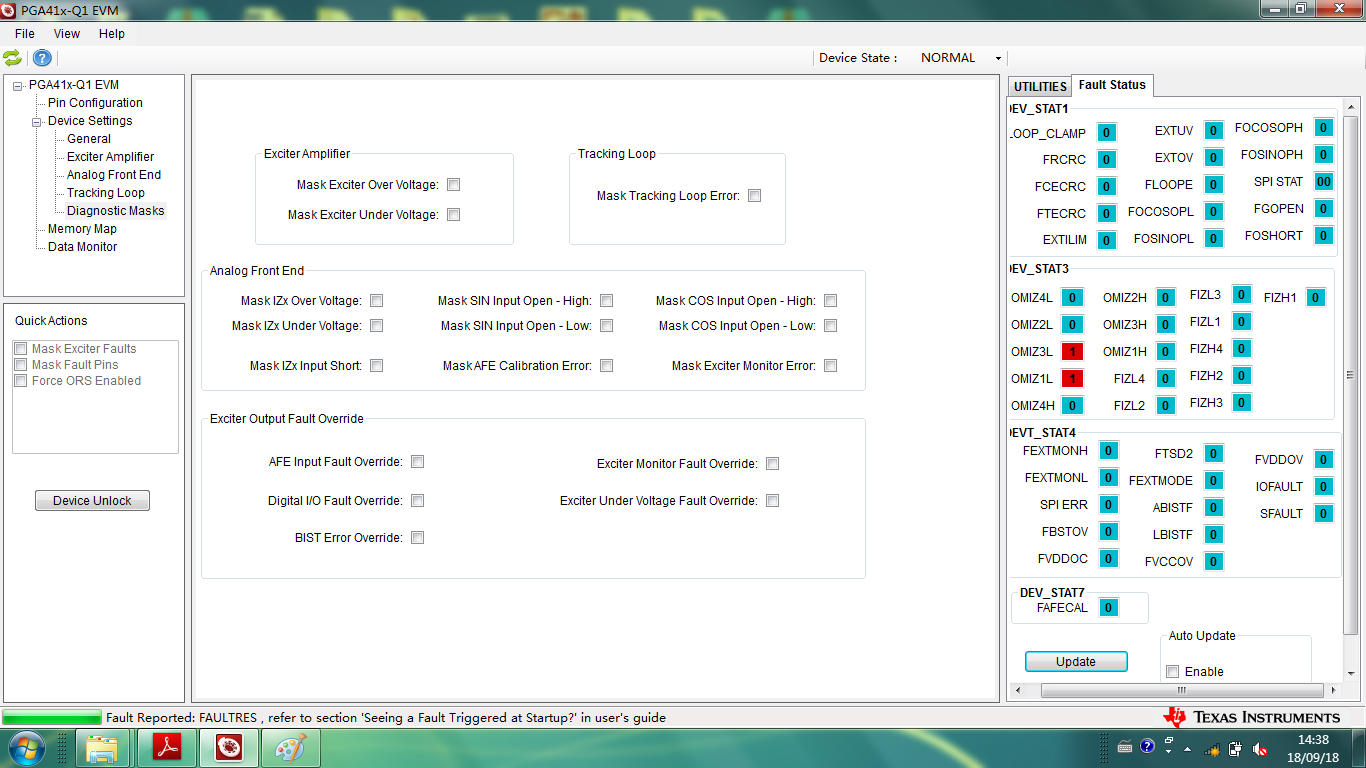Click the Windows Start orb
This screenshot has height=768, width=1366.
pyautogui.click(x=25, y=747)
